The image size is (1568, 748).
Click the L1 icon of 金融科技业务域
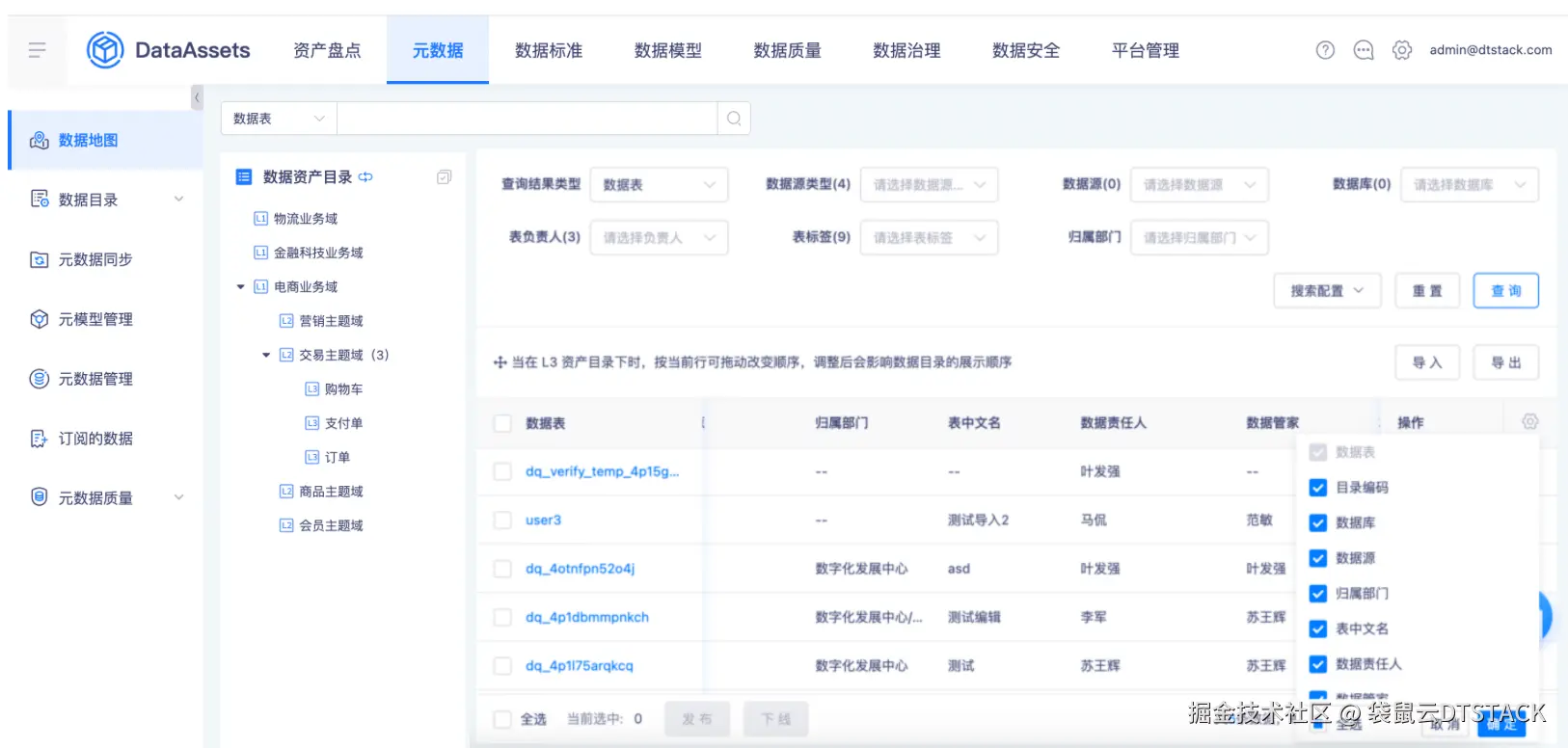click(260, 253)
